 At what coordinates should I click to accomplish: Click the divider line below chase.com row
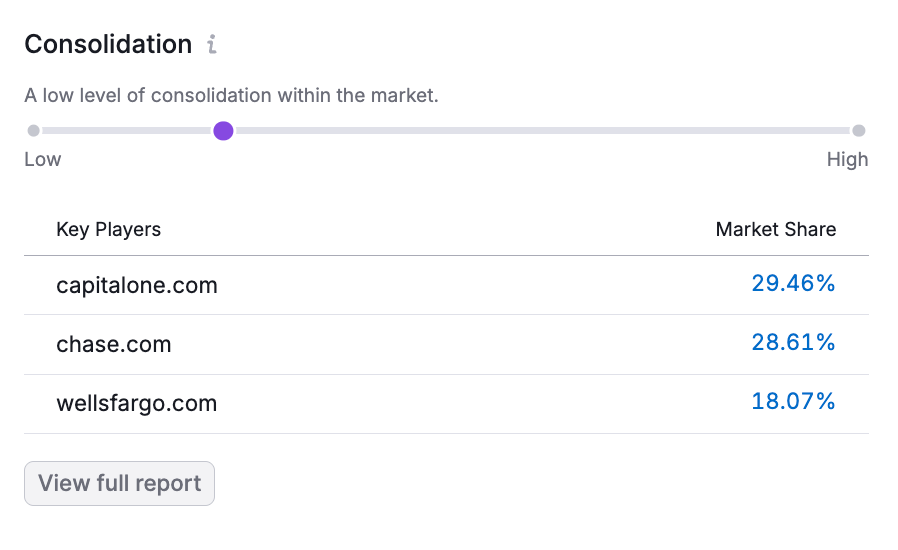click(446, 374)
